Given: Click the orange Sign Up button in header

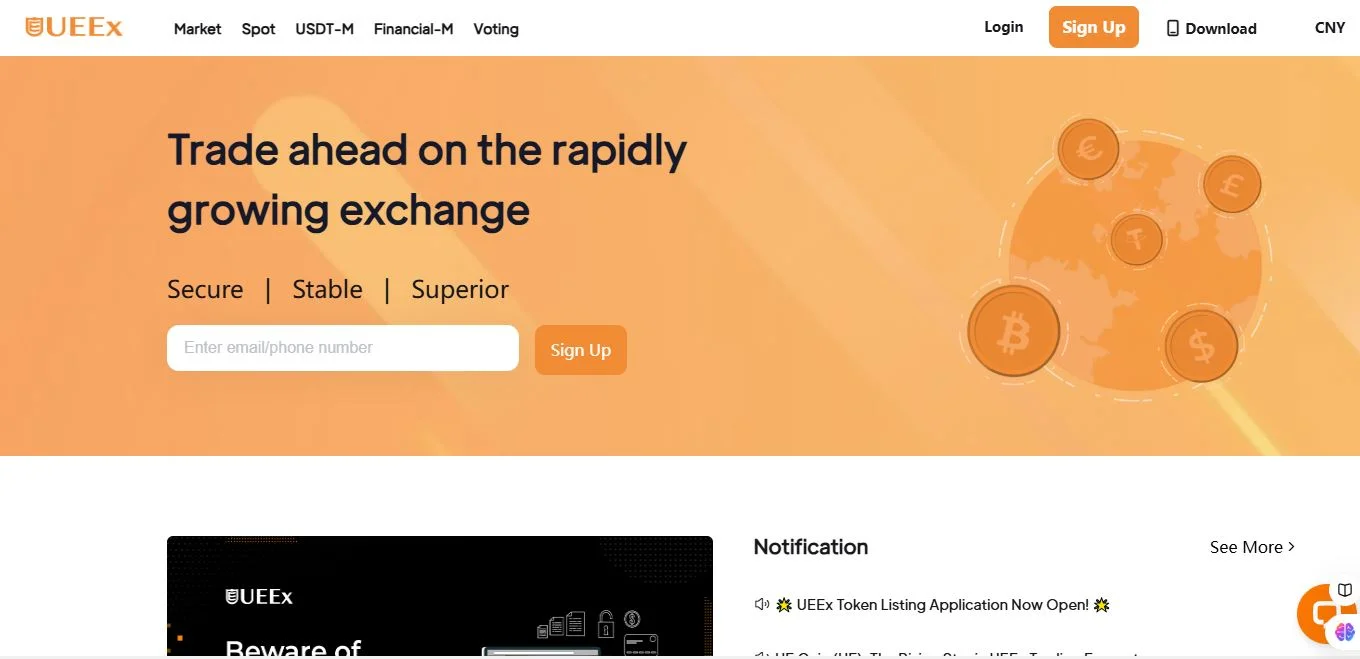Looking at the screenshot, I should 1093,27.
